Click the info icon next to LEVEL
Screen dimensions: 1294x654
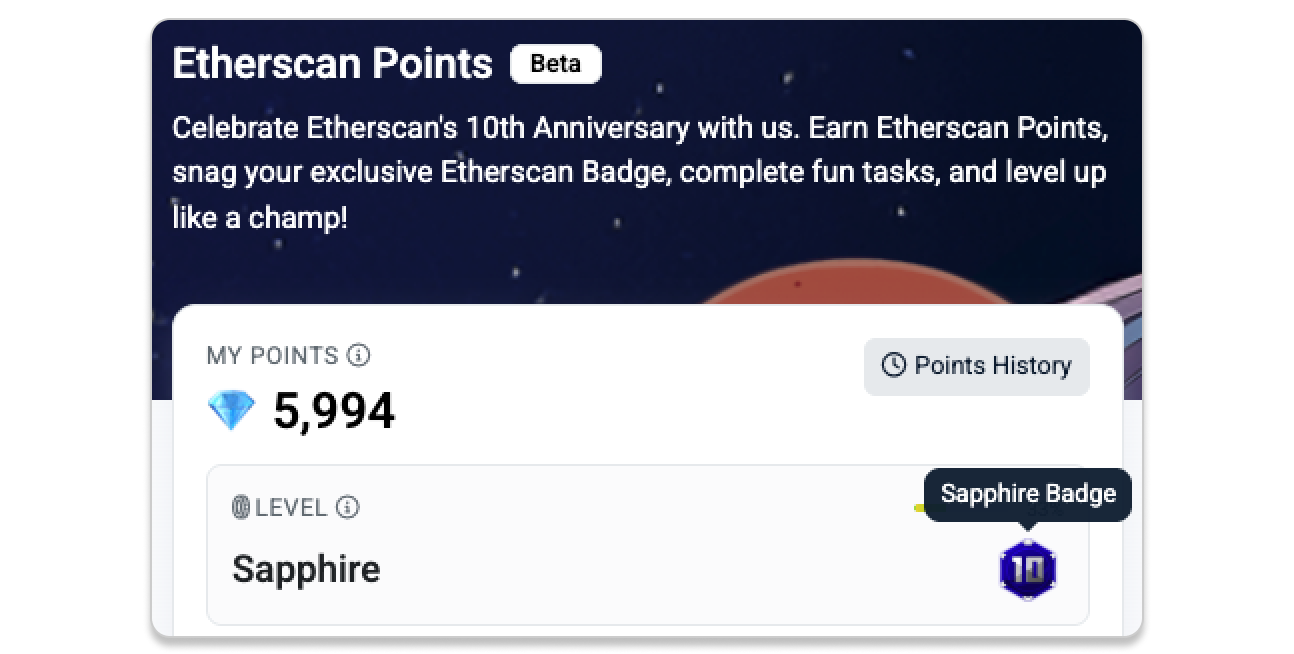tap(347, 508)
